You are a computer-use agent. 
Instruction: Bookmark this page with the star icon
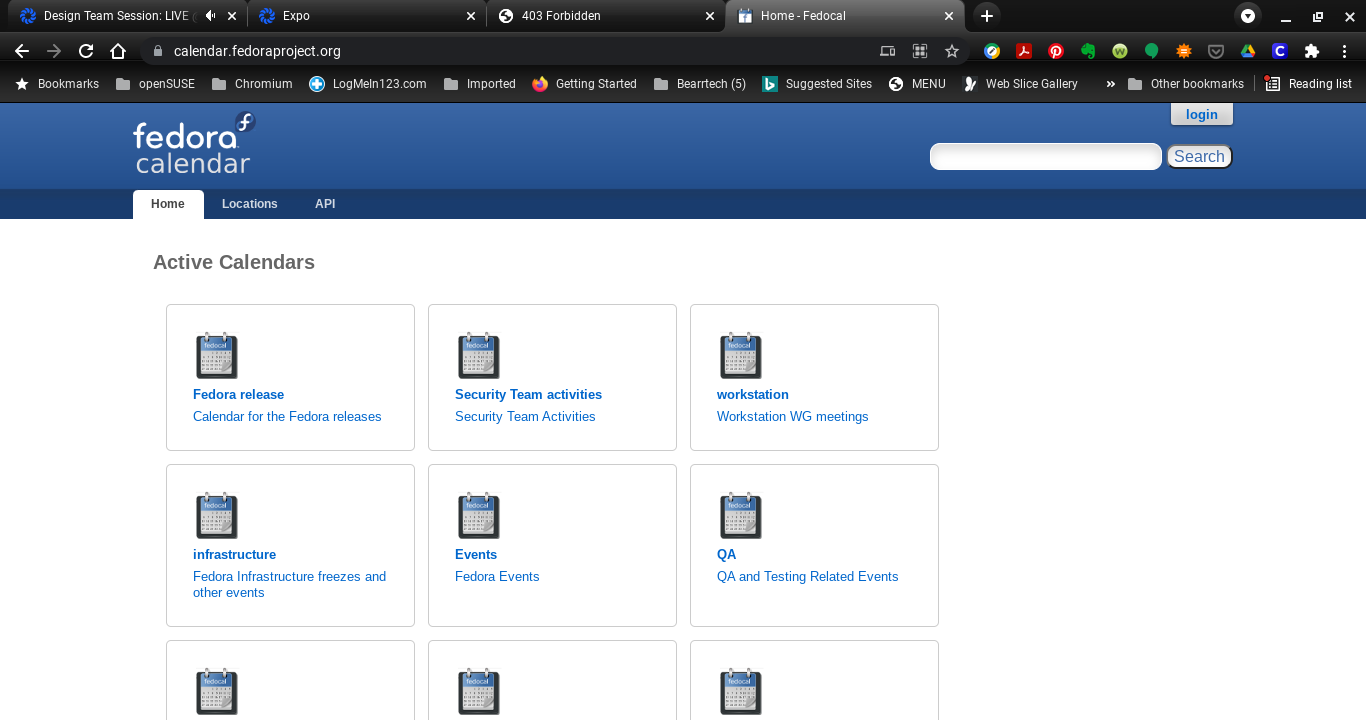click(952, 51)
